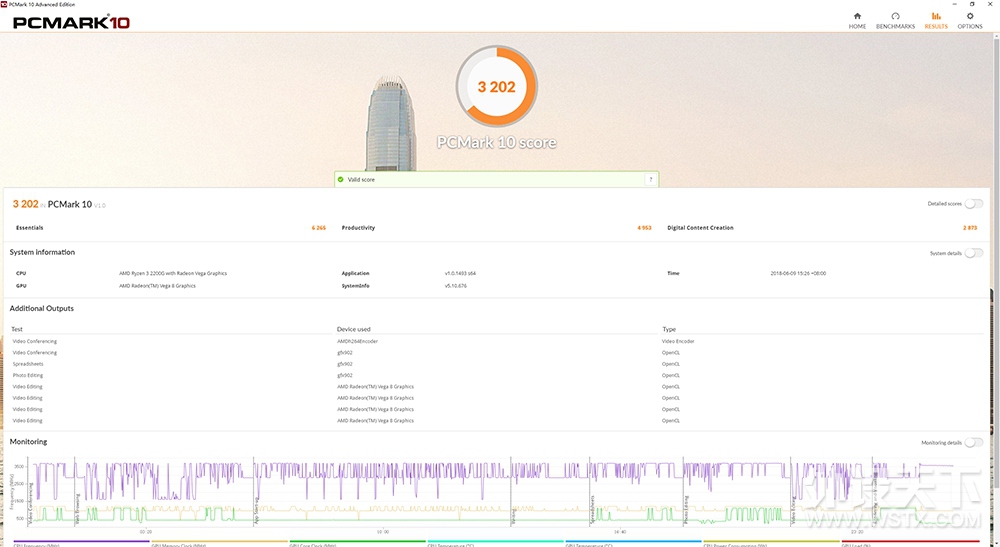1000x547 pixels.
Task: Click the Device used column header
Action: pos(353,330)
